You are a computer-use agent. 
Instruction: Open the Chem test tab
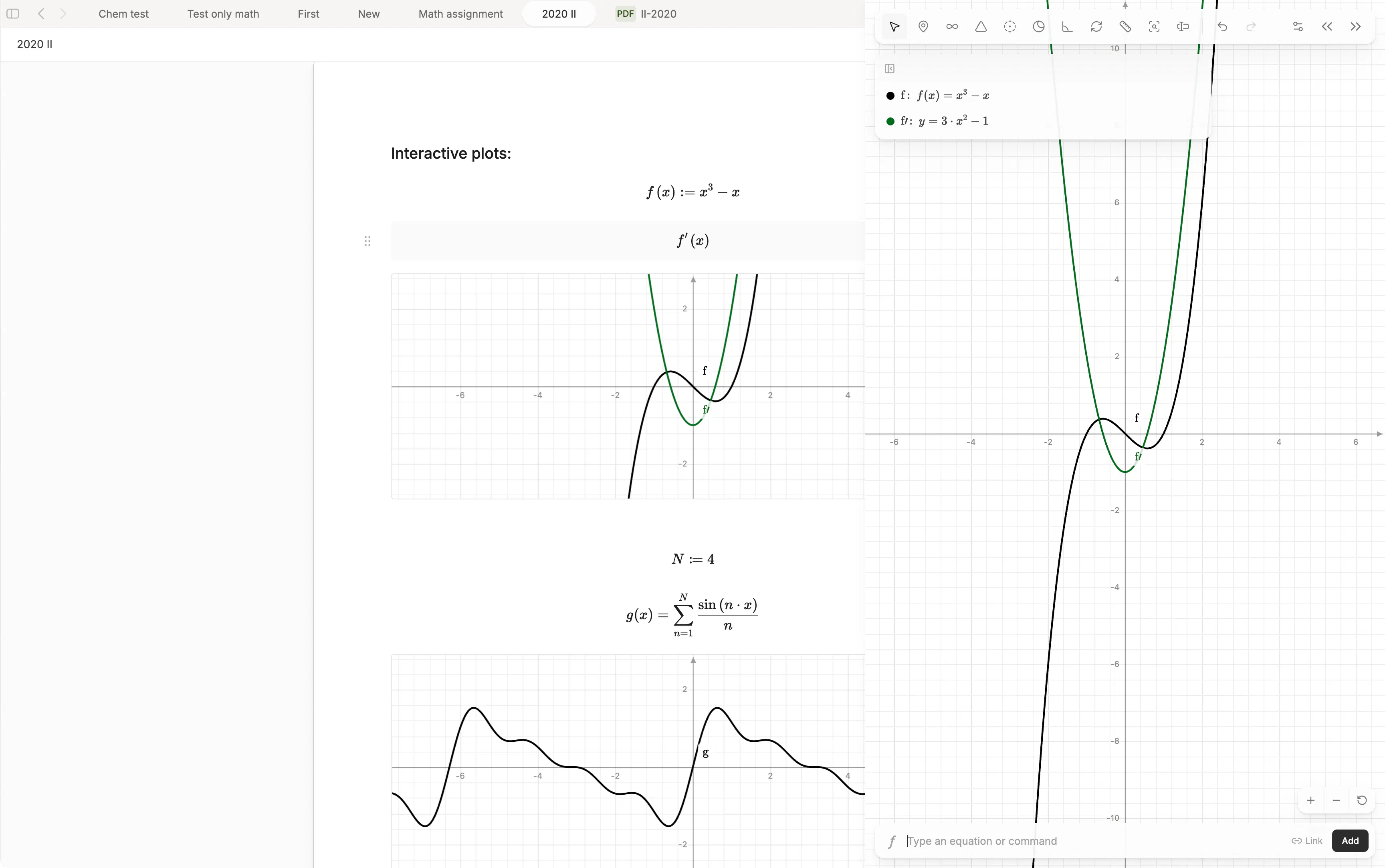[123, 14]
